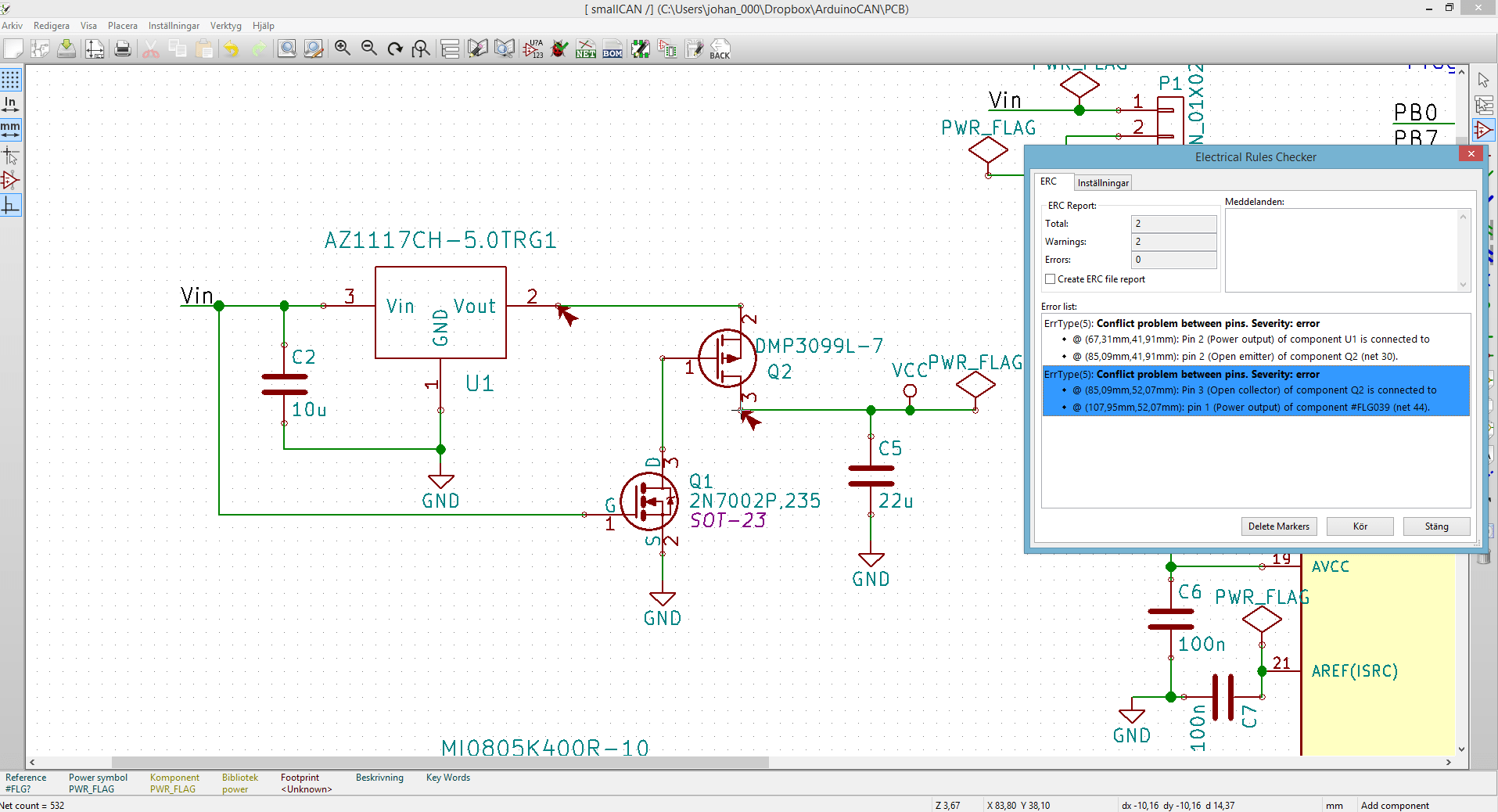Open the Bill of Materials tool
1498x812 pixels.
612,49
